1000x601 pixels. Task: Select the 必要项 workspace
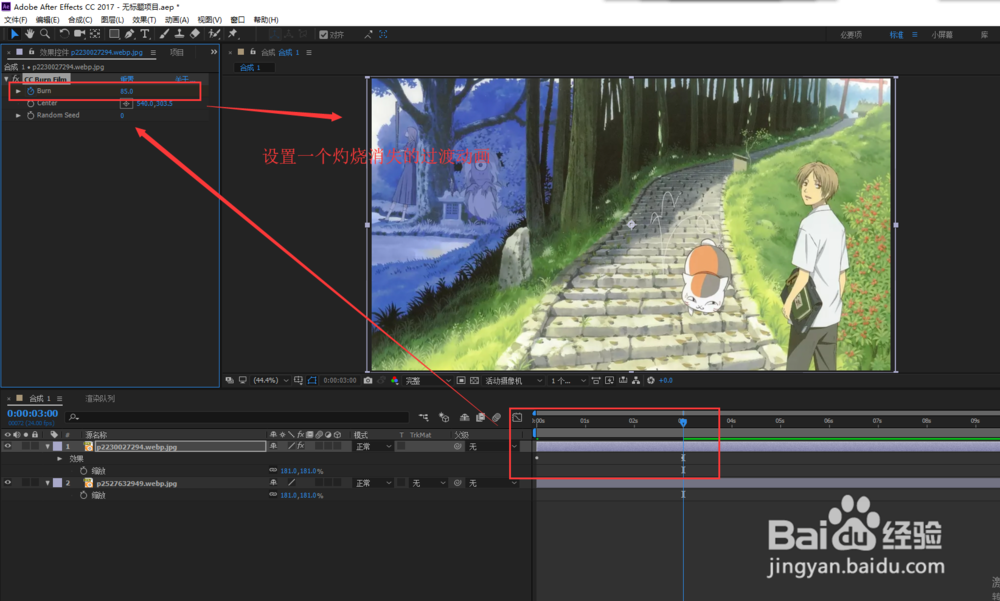point(851,34)
